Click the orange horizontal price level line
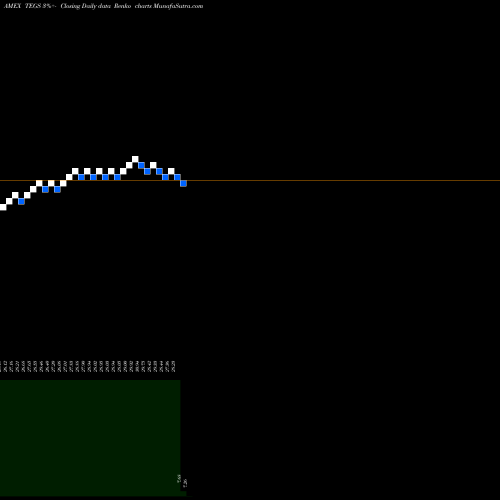The height and width of the screenshot is (500, 500). [250, 181]
